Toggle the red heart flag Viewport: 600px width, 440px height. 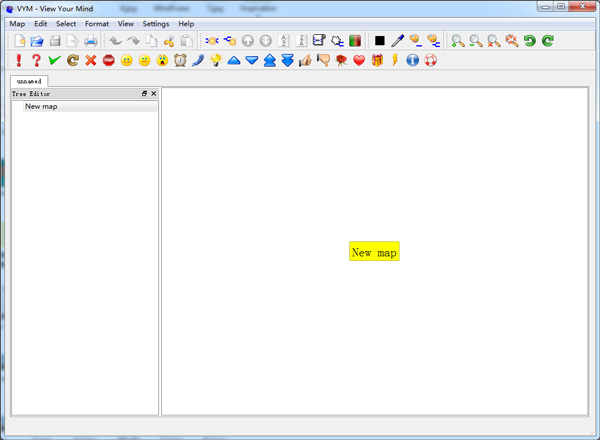pos(359,61)
